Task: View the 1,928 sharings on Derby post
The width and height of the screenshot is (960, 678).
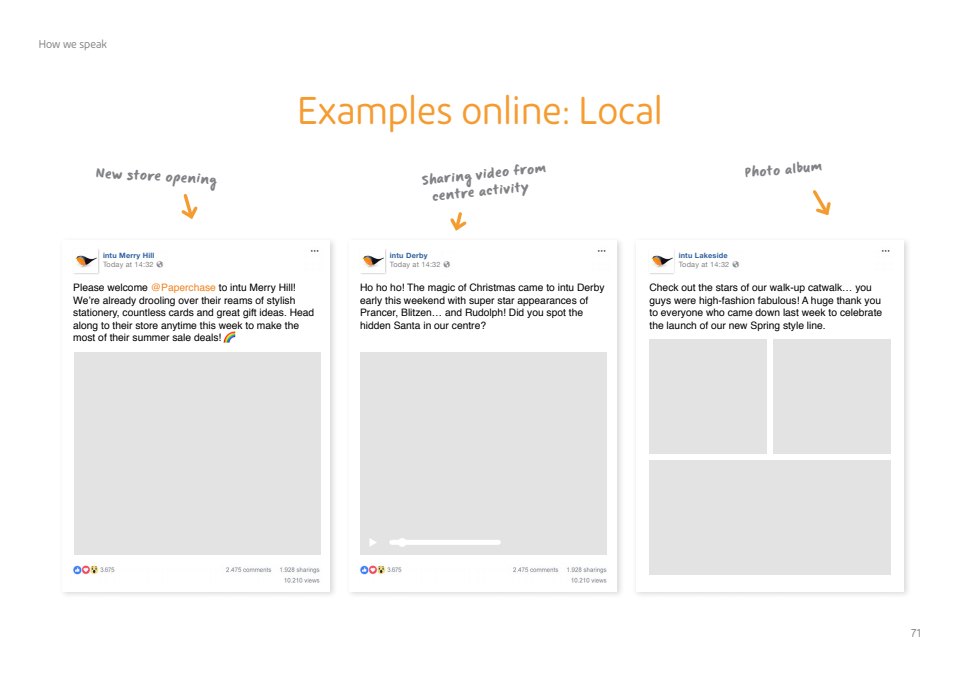Action: pos(587,570)
